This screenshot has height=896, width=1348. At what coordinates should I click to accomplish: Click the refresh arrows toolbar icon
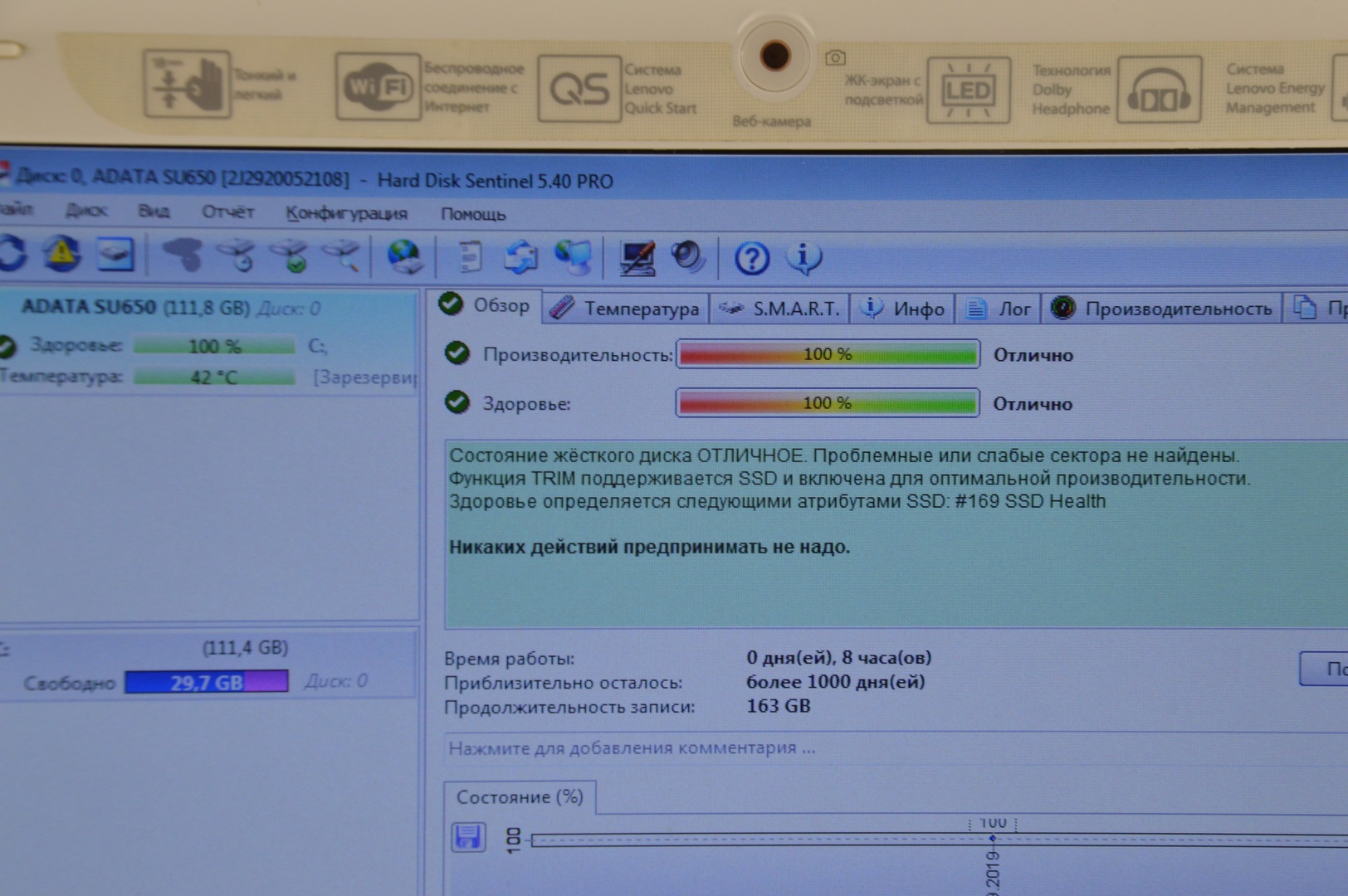tap(13, 254)
